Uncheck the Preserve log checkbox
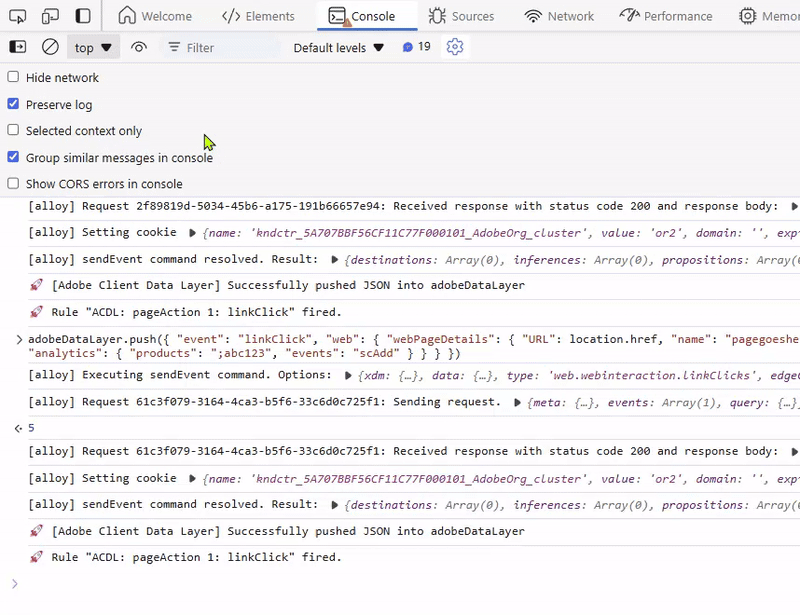Viewport: 800px width, 615px height. [x=13, y=104]
